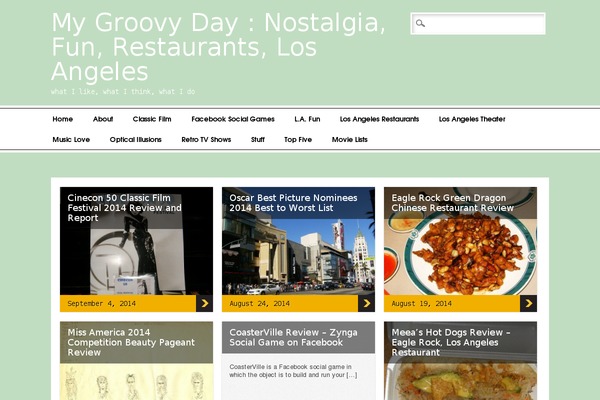Open Meea's Hot Dogs Review post
Viewport: 600px width, 400px height.
click(451, 342)
